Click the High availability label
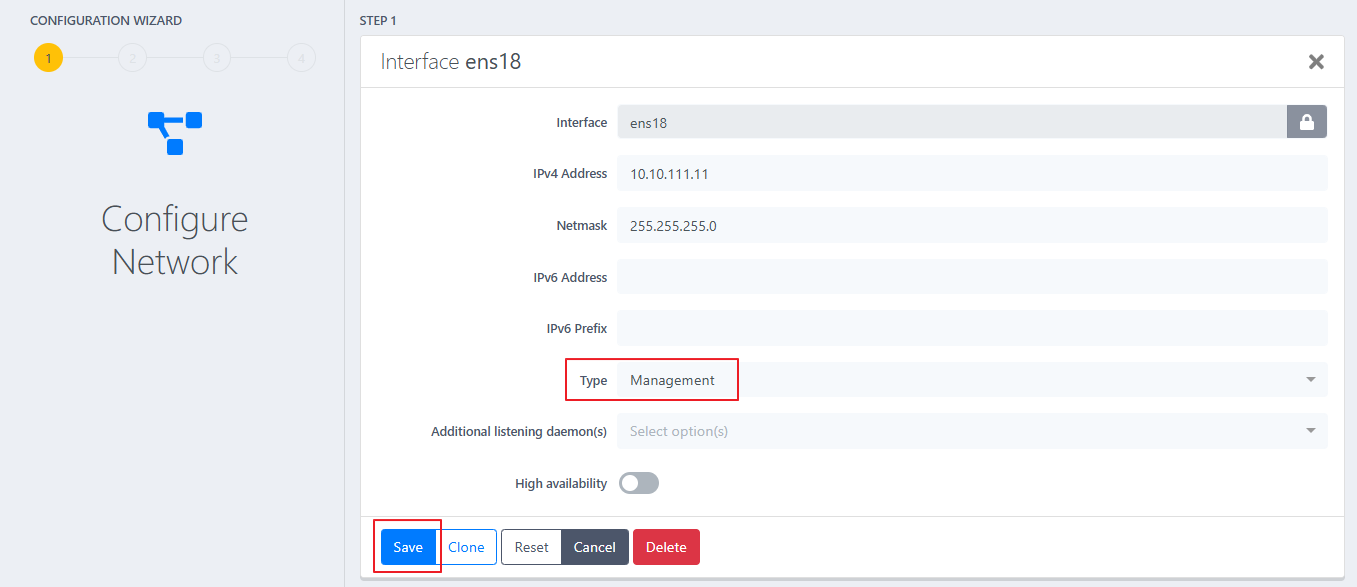 561,483
